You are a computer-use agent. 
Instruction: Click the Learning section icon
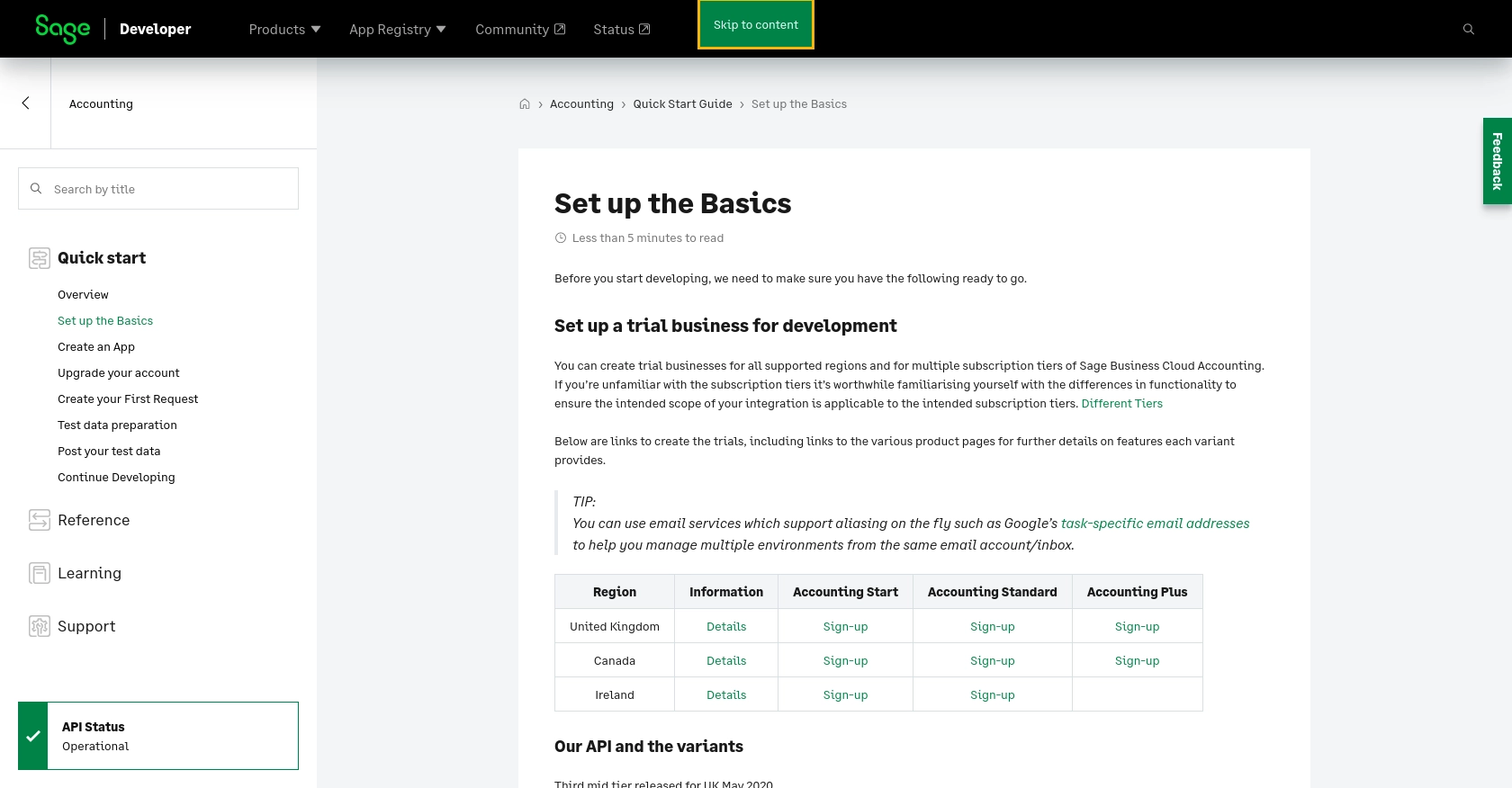(40, 573)
